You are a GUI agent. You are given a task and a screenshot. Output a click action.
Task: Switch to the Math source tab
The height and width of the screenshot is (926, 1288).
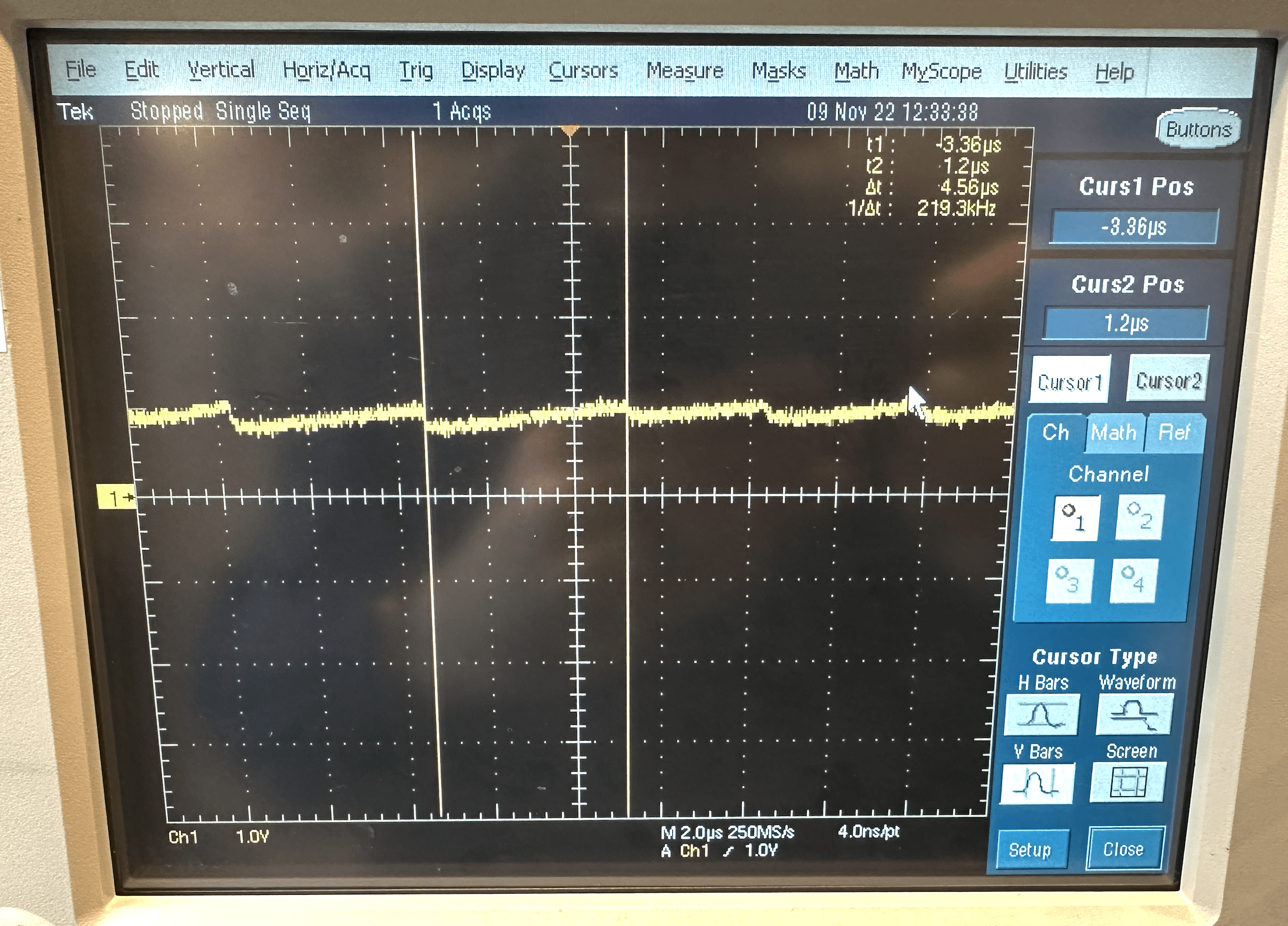point(1114,432)
